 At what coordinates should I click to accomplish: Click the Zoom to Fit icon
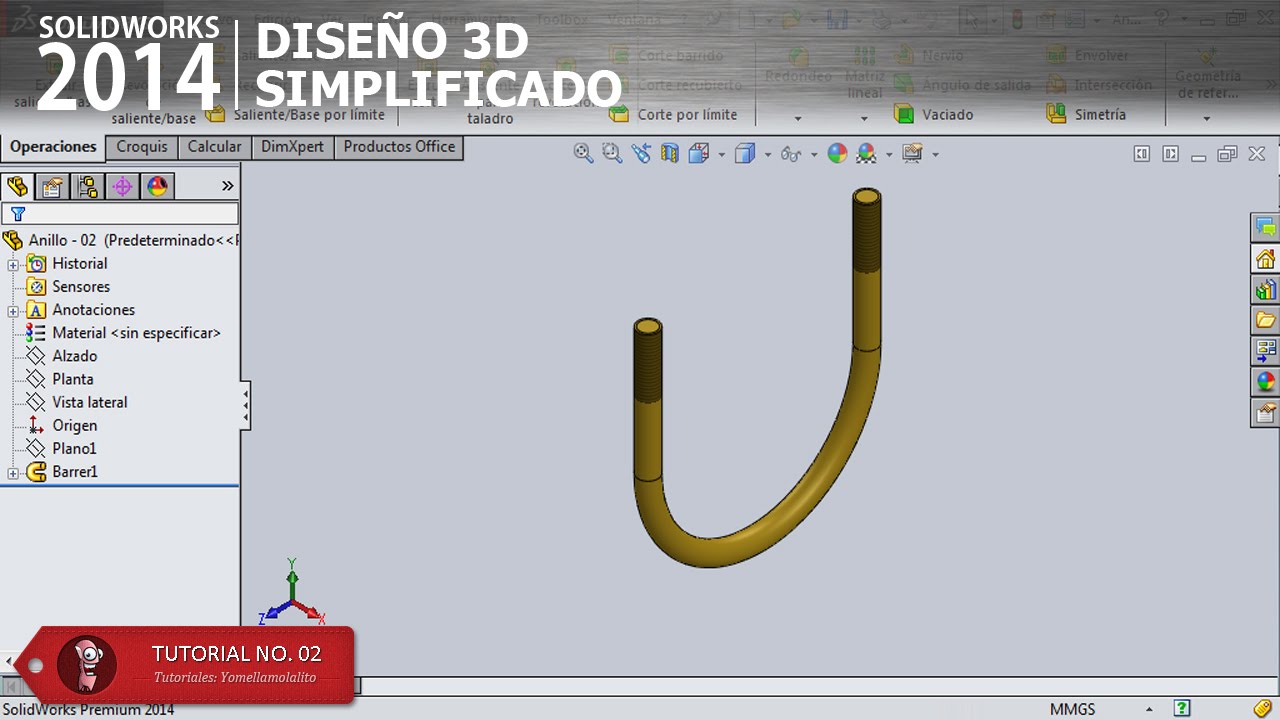583,153
